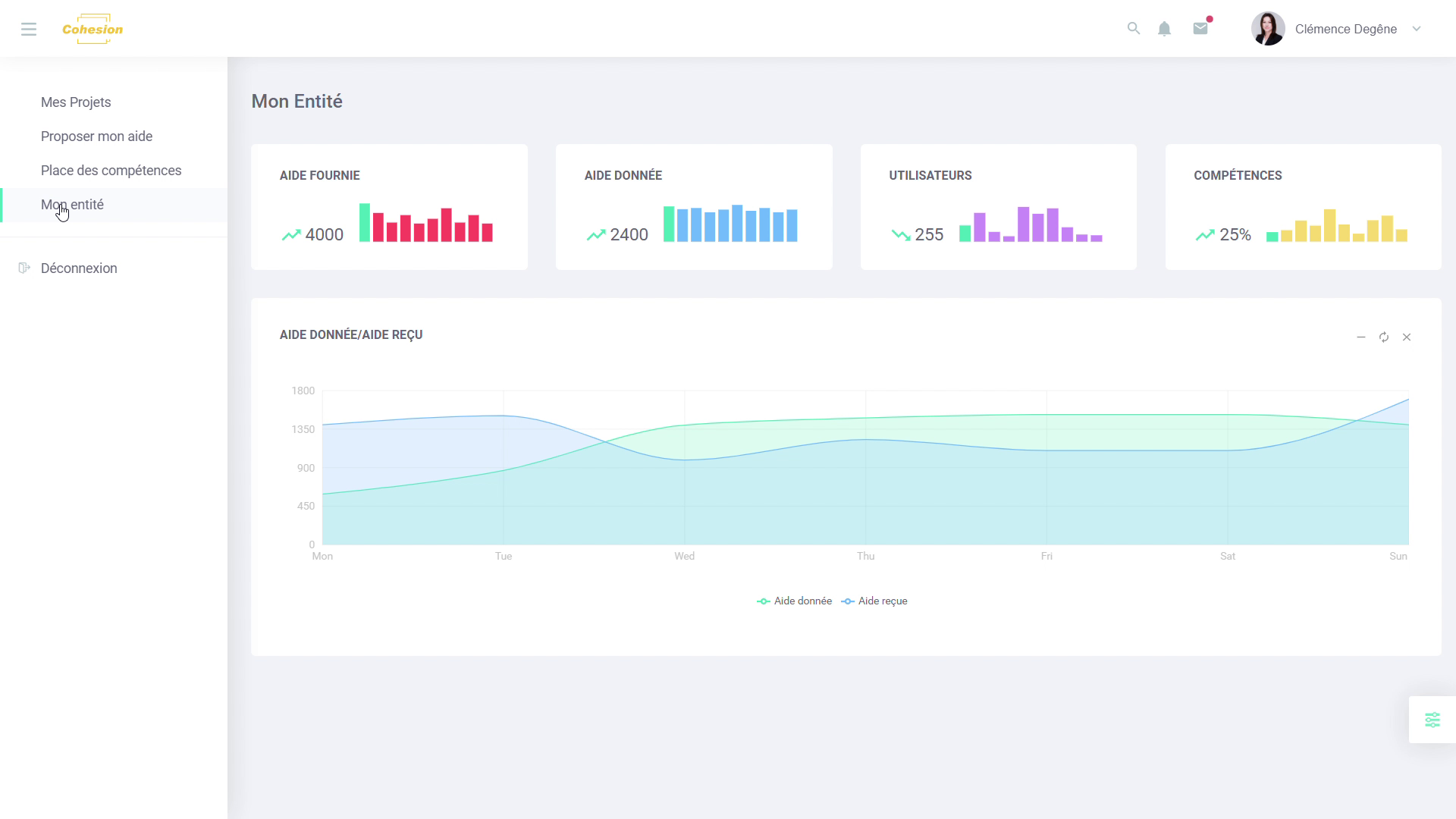
Task: Click the Proposer mon aide link
Action: pos(96,136)
